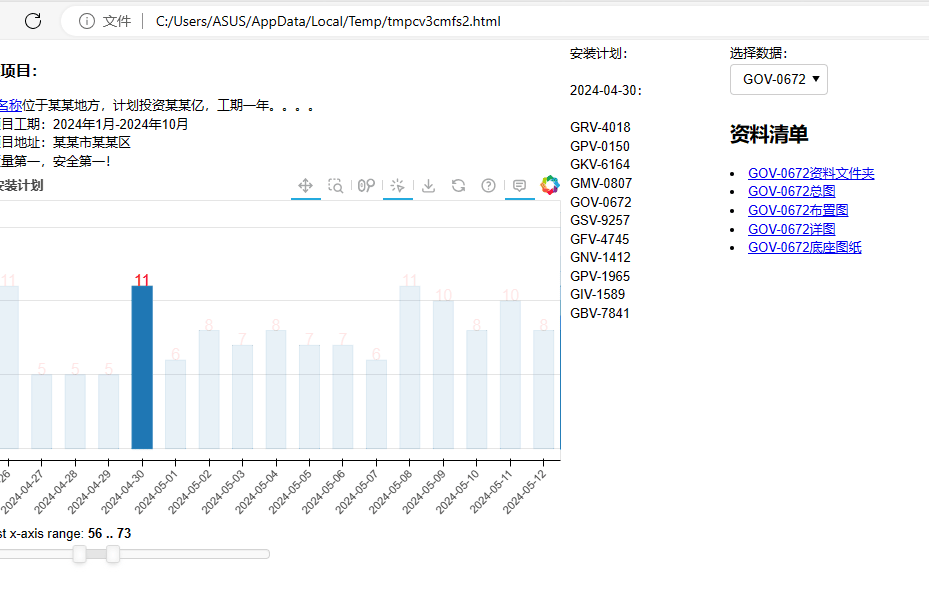Activate the Pan tool in chart toolbar
The width and height of the screenshot is (929, 602).
click(x=306, y=185)
